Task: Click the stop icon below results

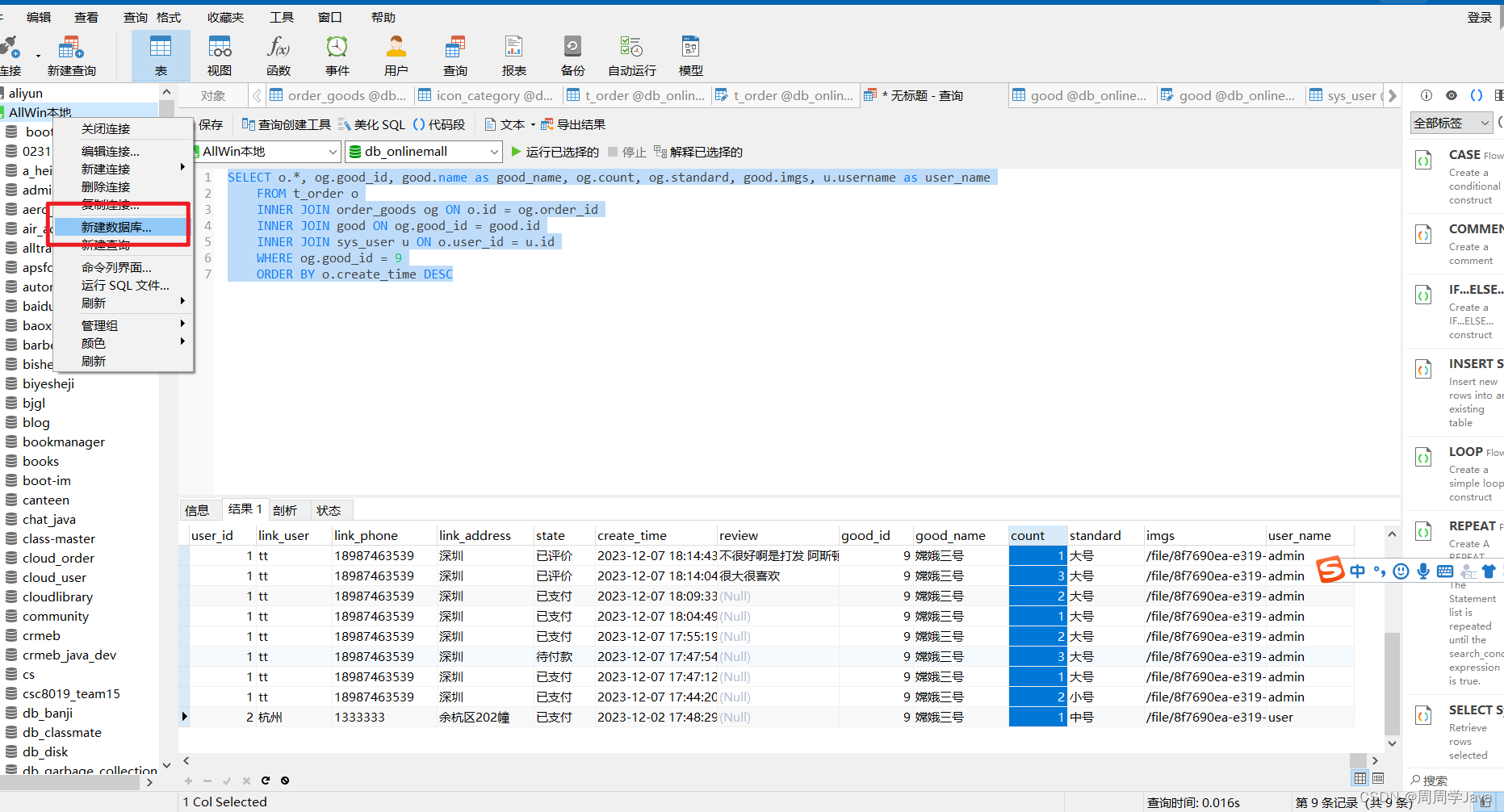Action: [x=285, y=781]
